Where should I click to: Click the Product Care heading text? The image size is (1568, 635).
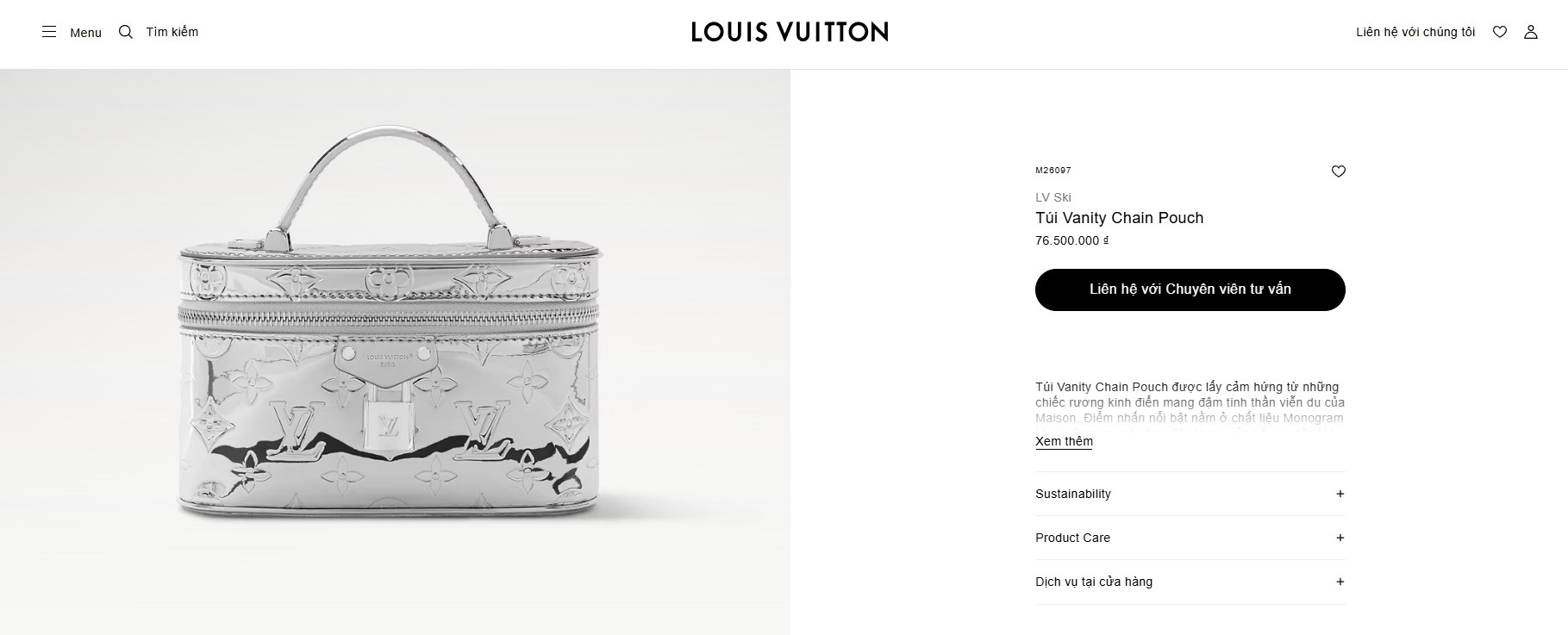coord(1073,538)
